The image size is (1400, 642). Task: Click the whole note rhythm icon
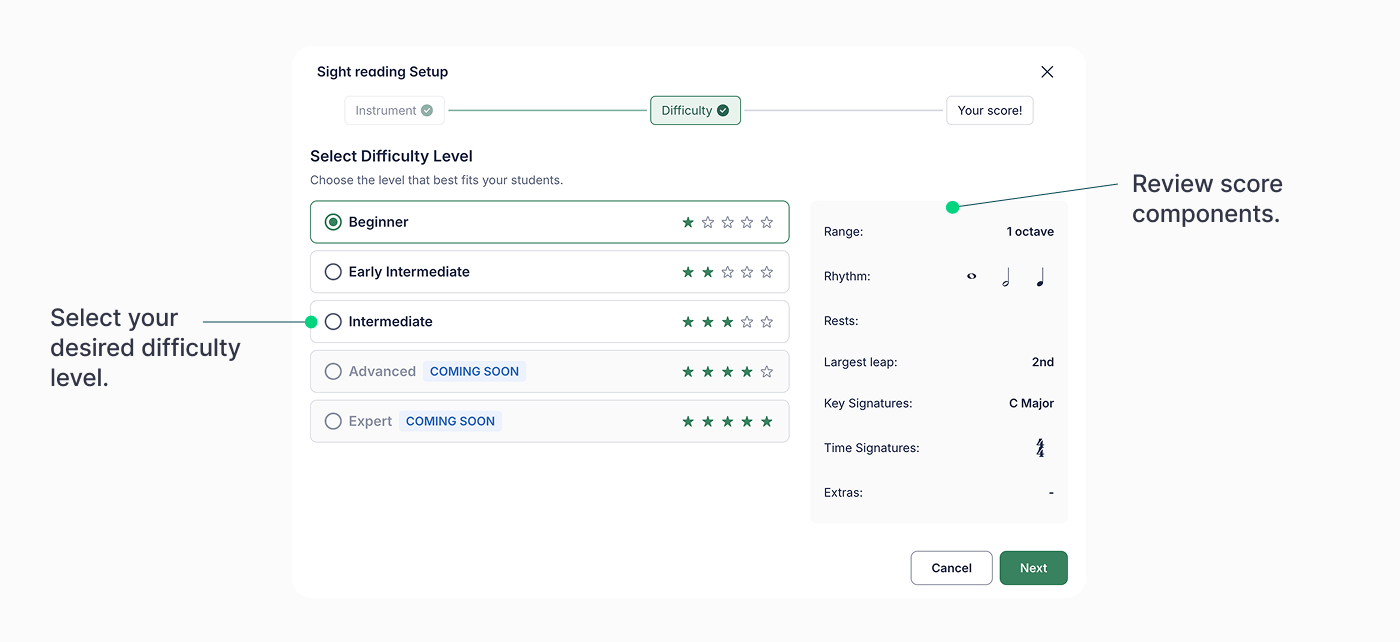coord(971,277)
